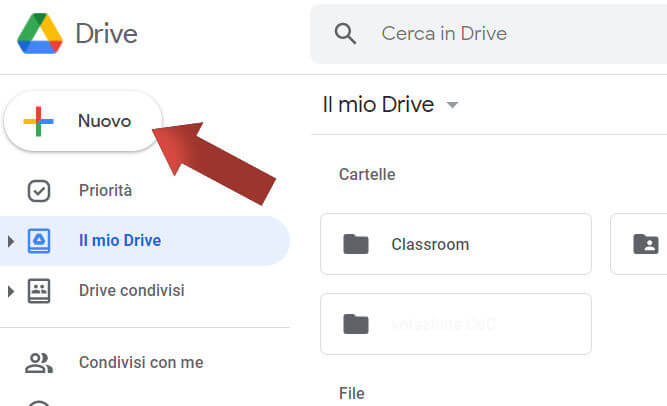Click the Il mio Drive sidebar icon
The height and width of the screenshot is (406, 667).
point(39,241)
